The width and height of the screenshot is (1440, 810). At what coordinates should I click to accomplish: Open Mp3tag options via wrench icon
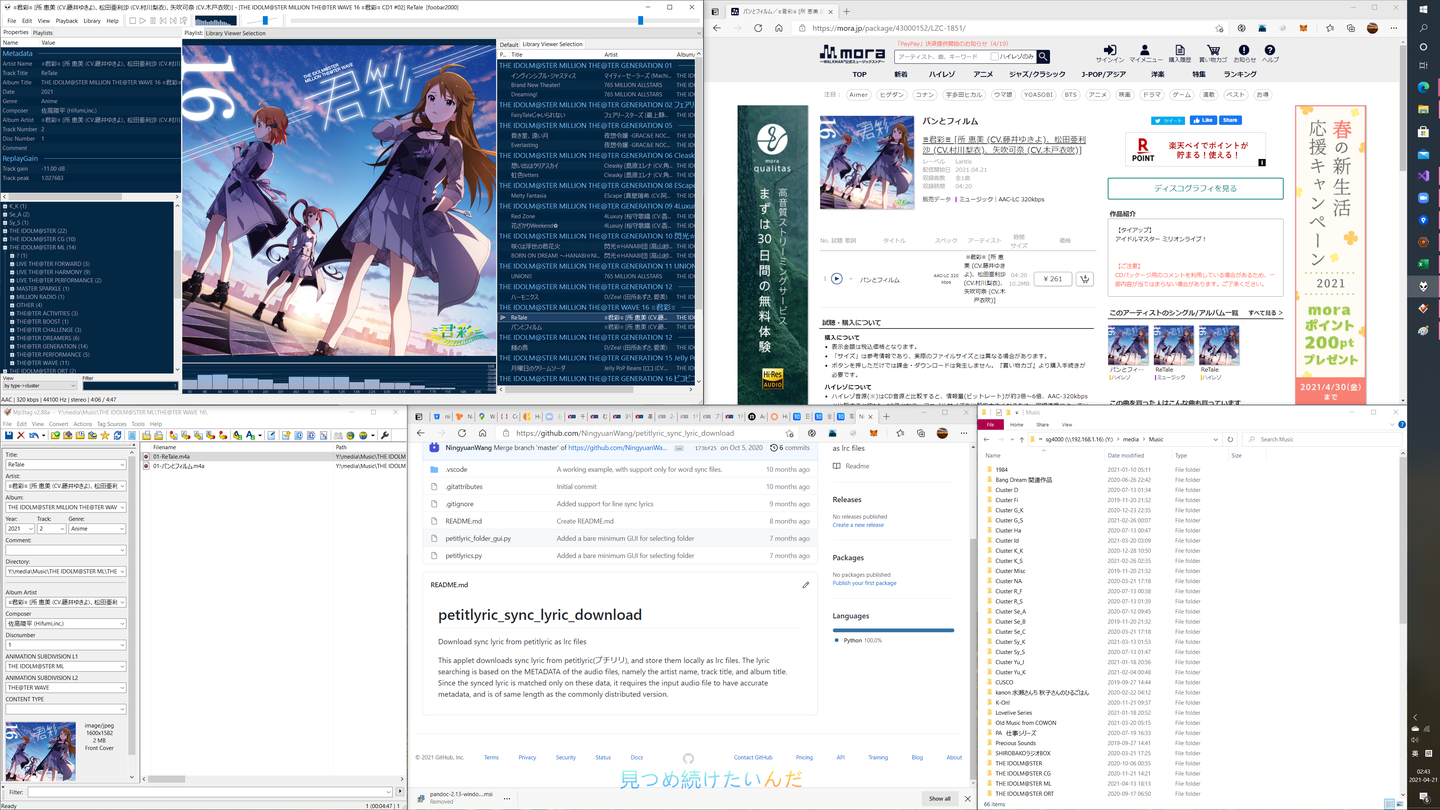coord(386,435)
